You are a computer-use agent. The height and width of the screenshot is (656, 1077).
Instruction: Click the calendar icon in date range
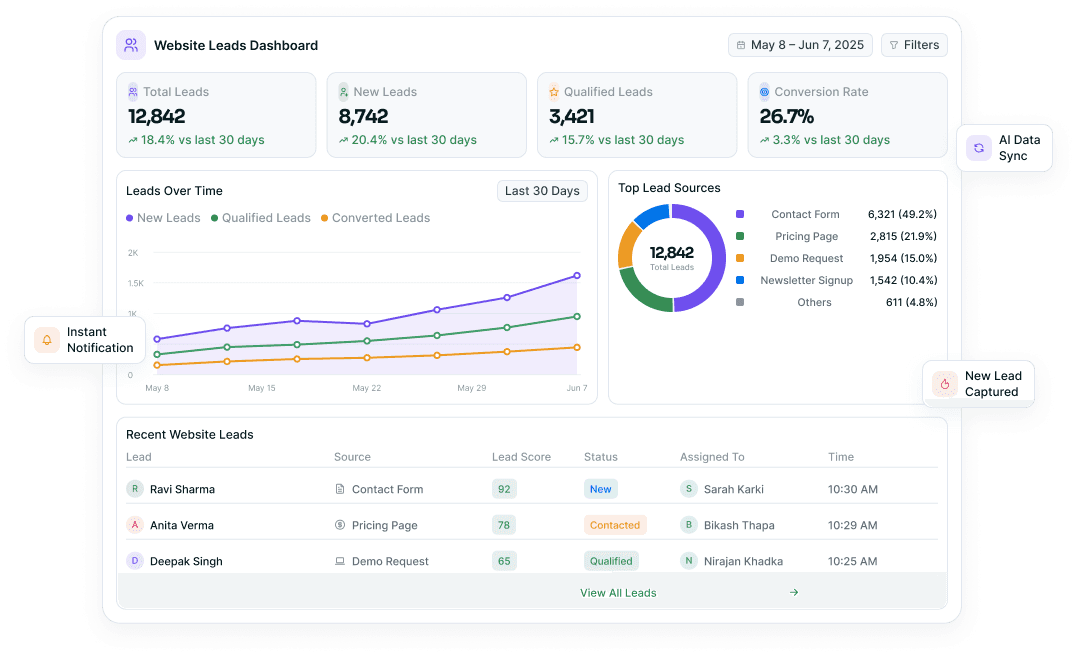point(741,45)
